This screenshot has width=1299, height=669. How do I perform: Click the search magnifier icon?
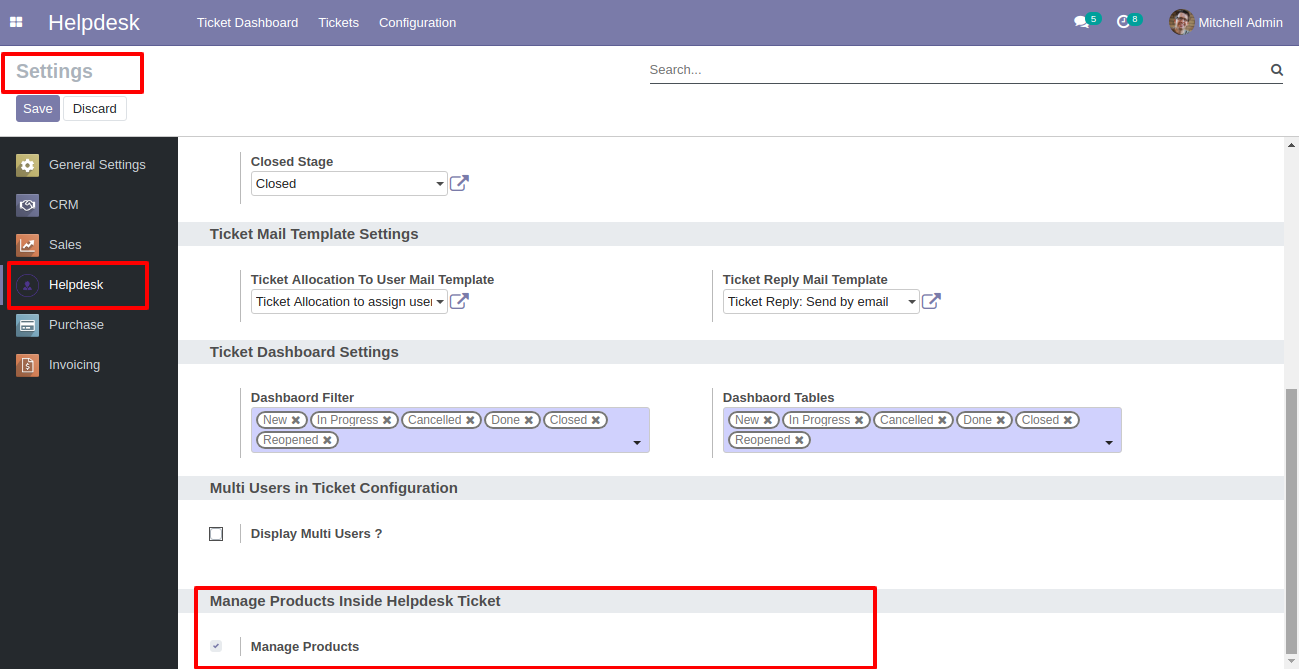(x=1277, y=70)
